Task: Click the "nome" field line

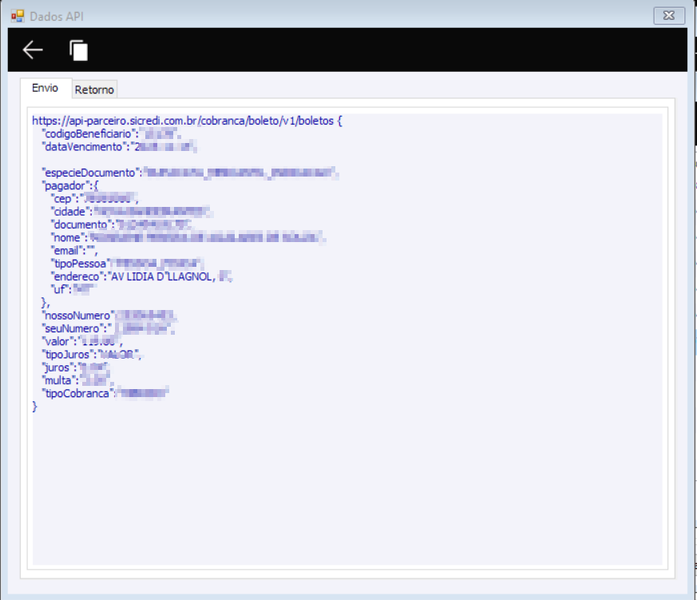Action: tap(188, 237)
